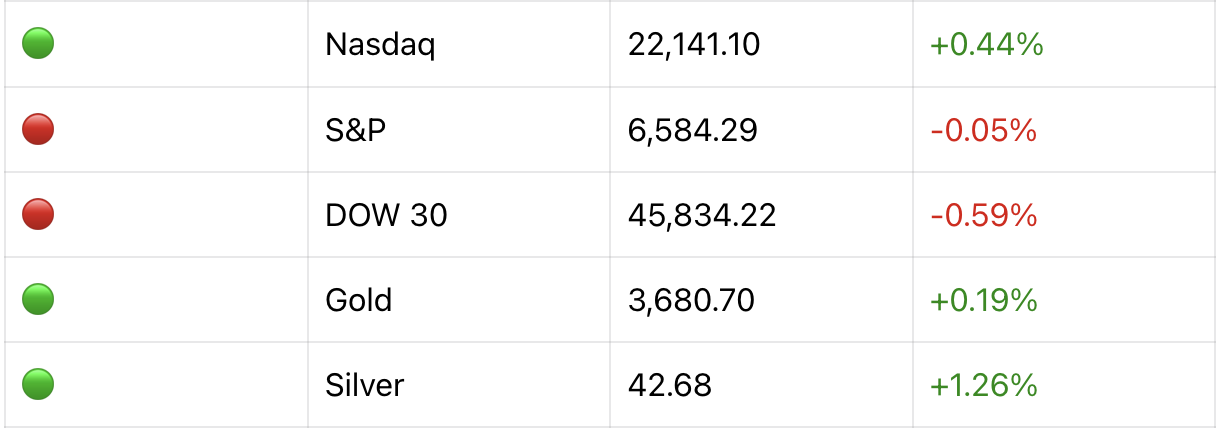Click the green circle beside Silver
1220x432 pixels.
click(x=38, y=384)
